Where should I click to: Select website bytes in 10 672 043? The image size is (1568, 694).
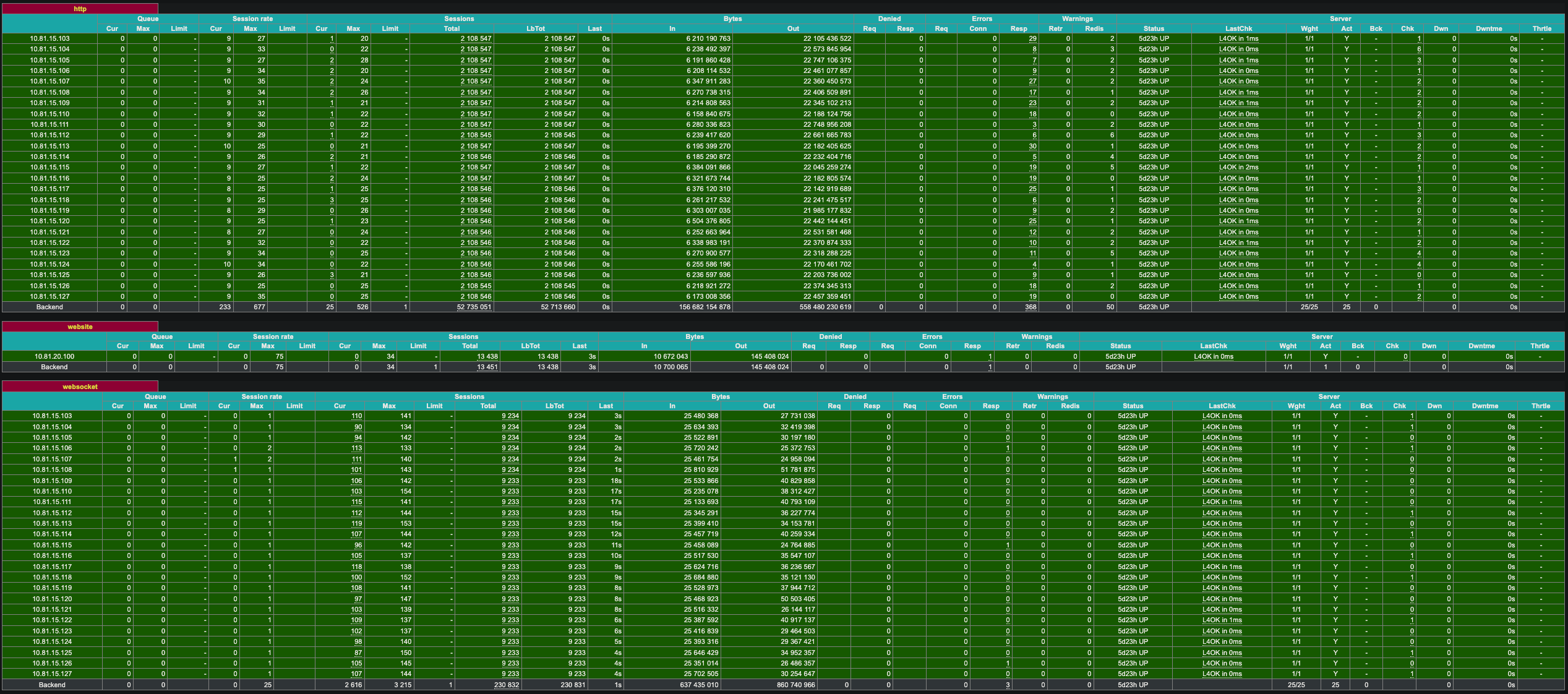tap(670, 356)
